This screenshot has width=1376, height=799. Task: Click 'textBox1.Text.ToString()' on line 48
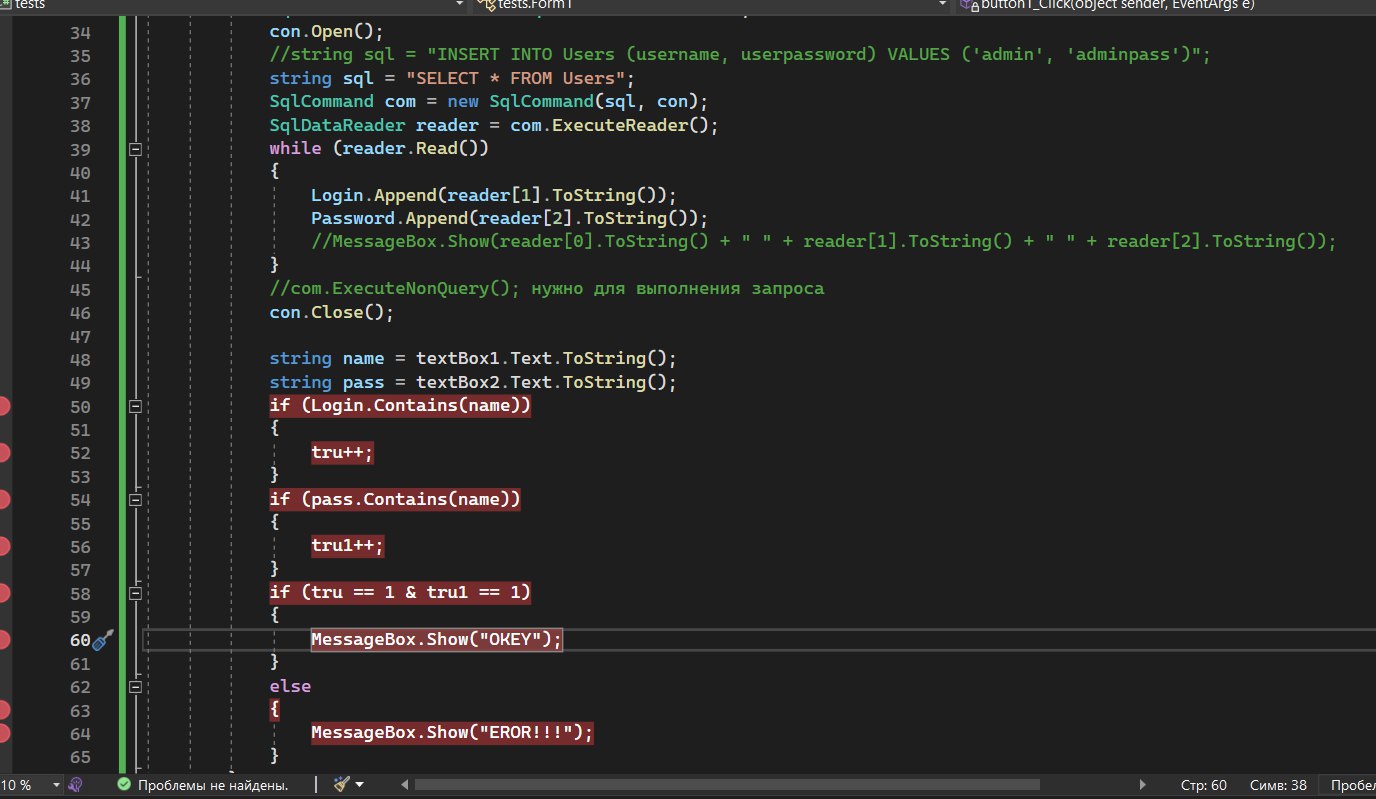pos(541,359)
